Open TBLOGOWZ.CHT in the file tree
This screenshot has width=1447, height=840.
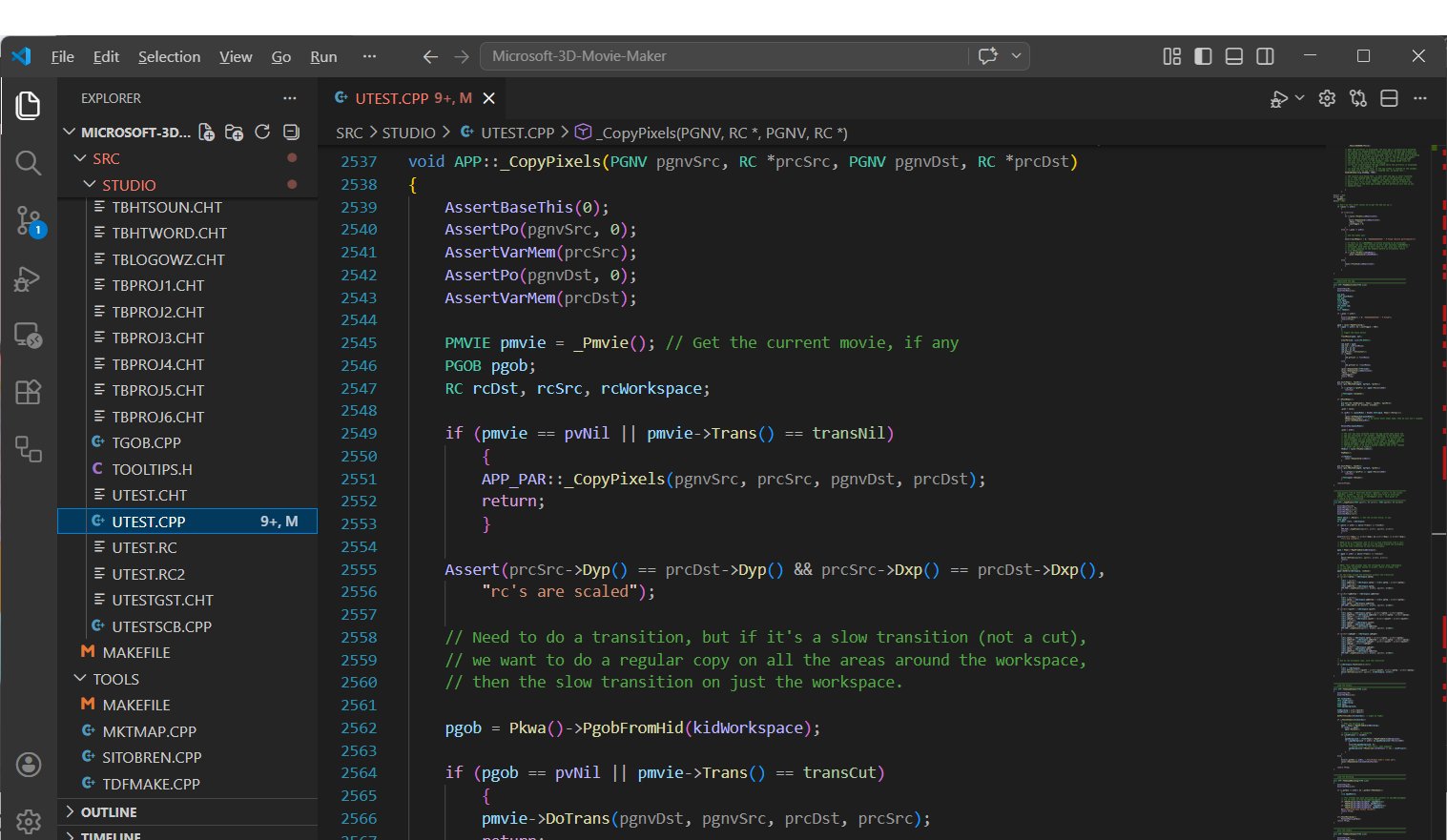click(168, 259)
